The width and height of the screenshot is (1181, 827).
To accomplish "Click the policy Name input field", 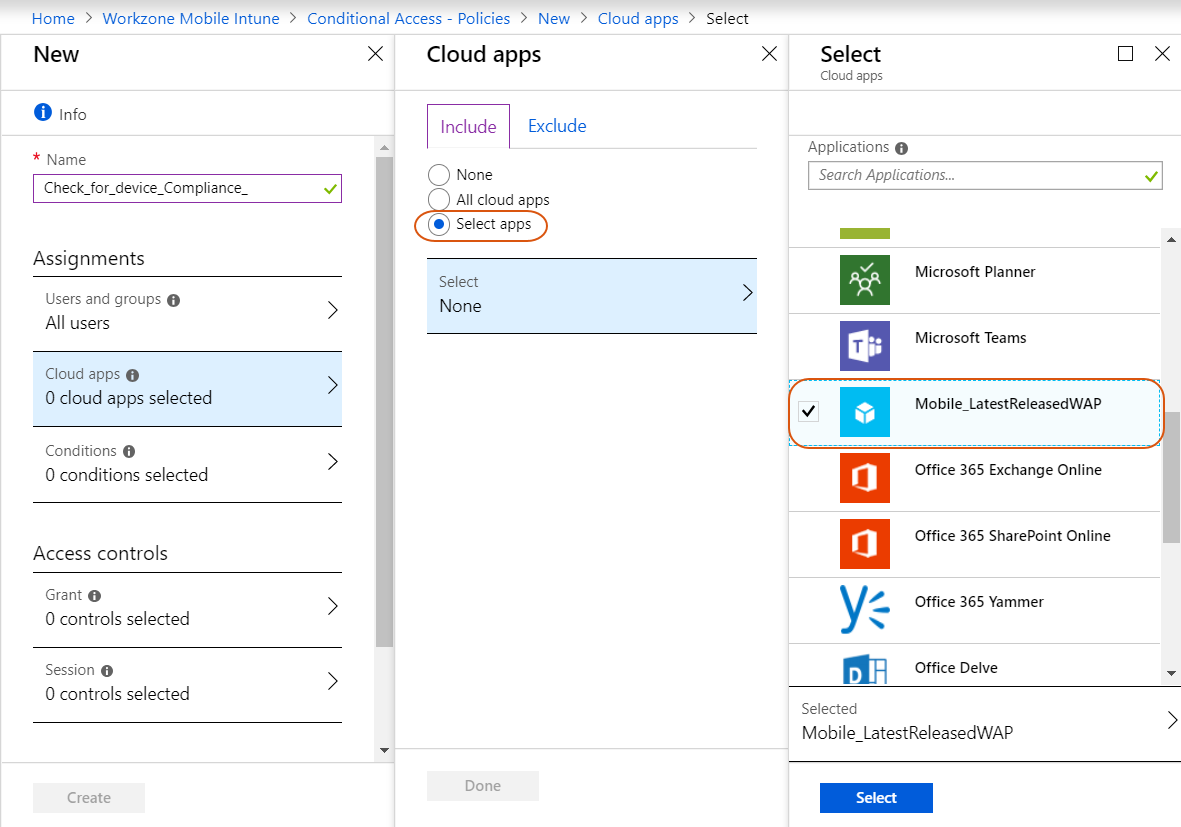I will 188,188.
